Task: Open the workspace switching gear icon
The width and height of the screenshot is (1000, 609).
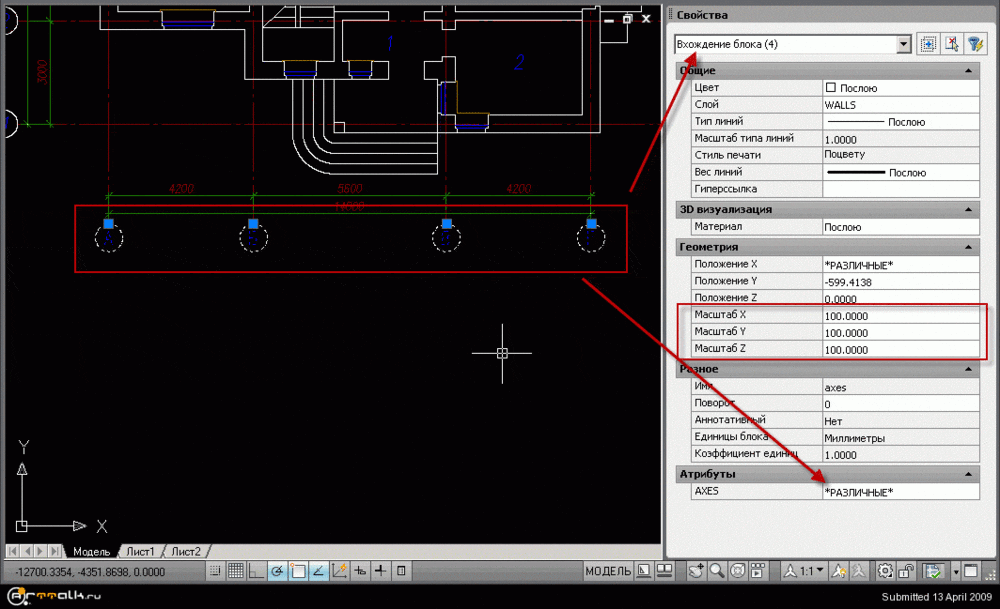Action: tap(885, 571)
